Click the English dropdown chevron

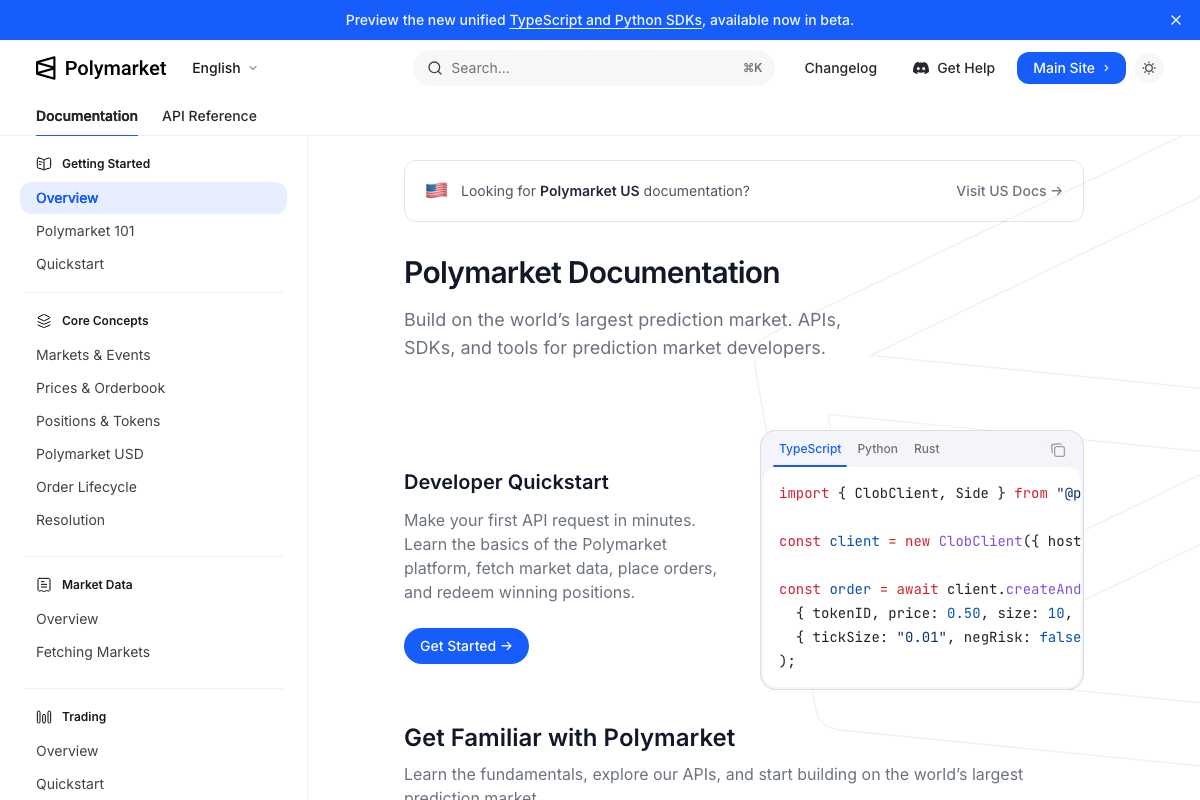pyautogui.click(x=253, y=68)
